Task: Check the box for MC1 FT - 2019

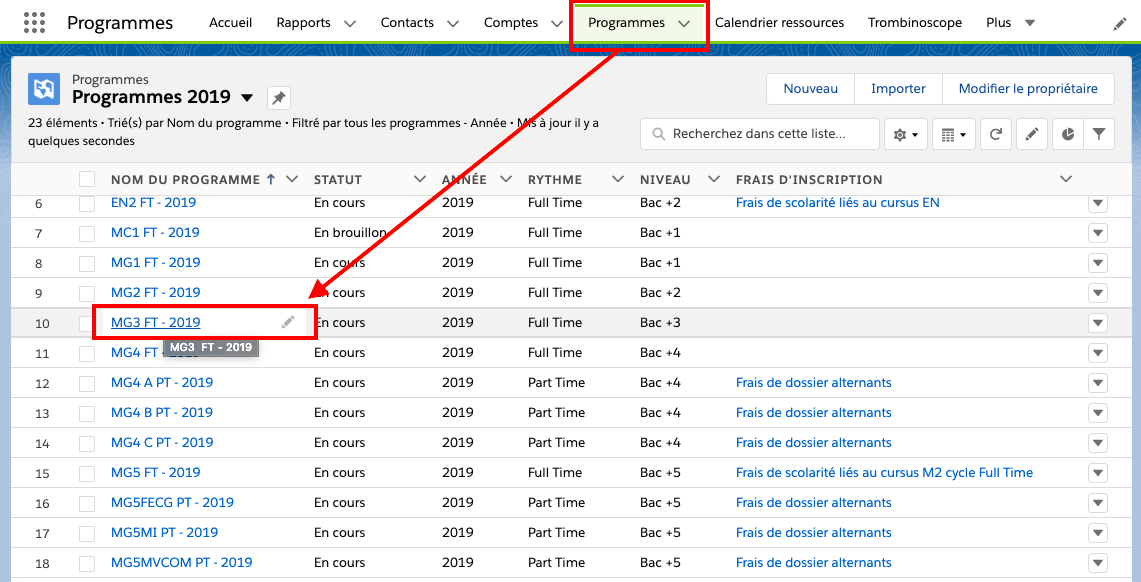Action: point(87,233)
